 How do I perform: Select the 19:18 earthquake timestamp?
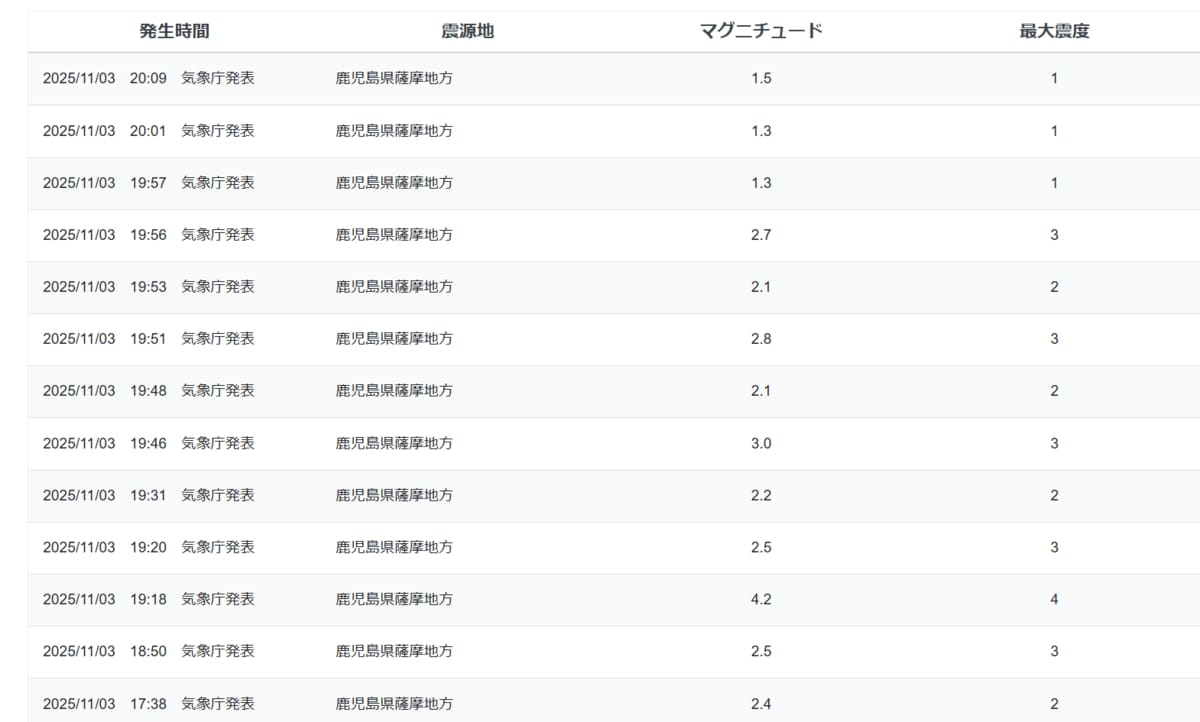click(x=148, y=599)
